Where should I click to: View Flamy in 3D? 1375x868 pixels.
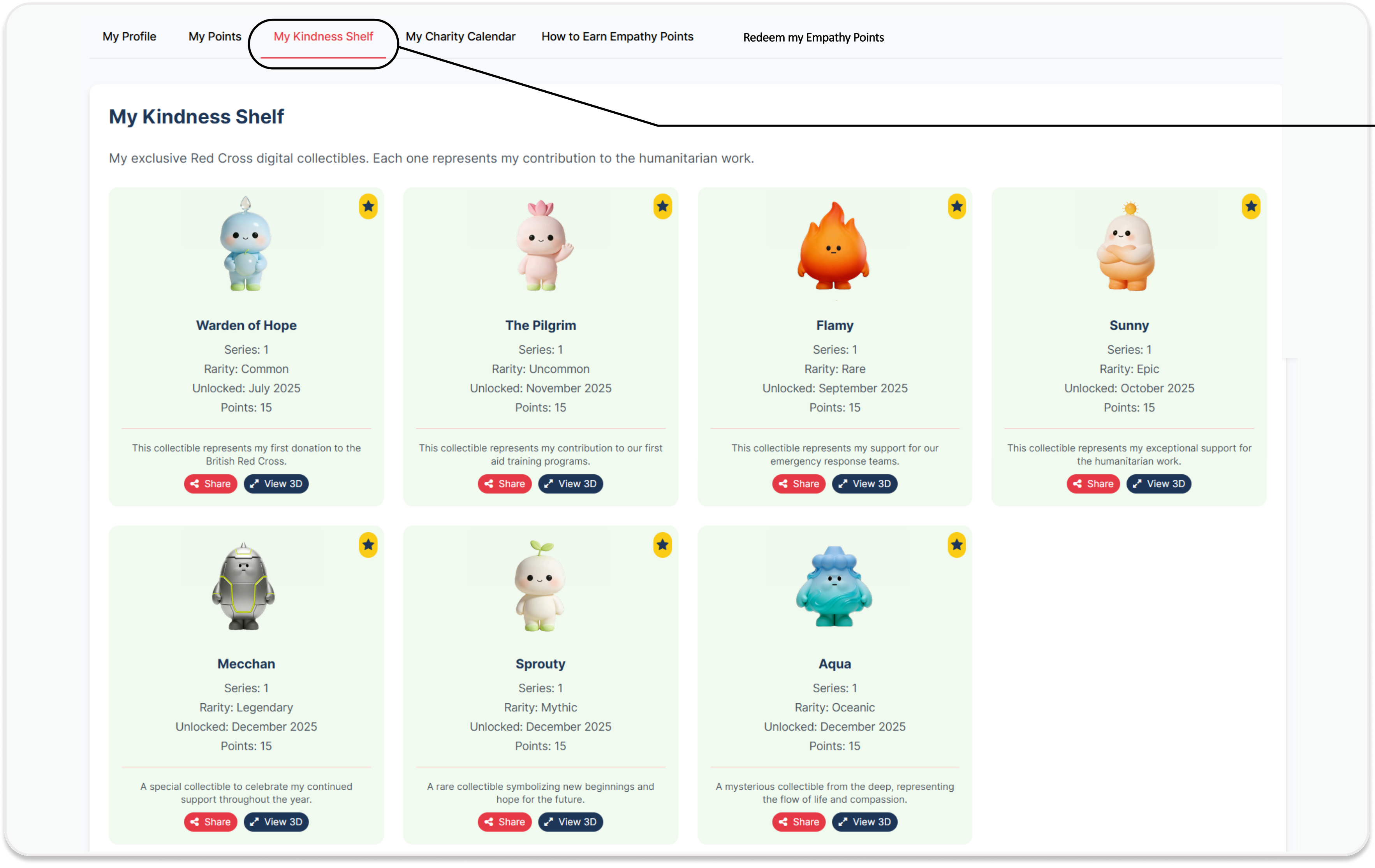point(864,484)
